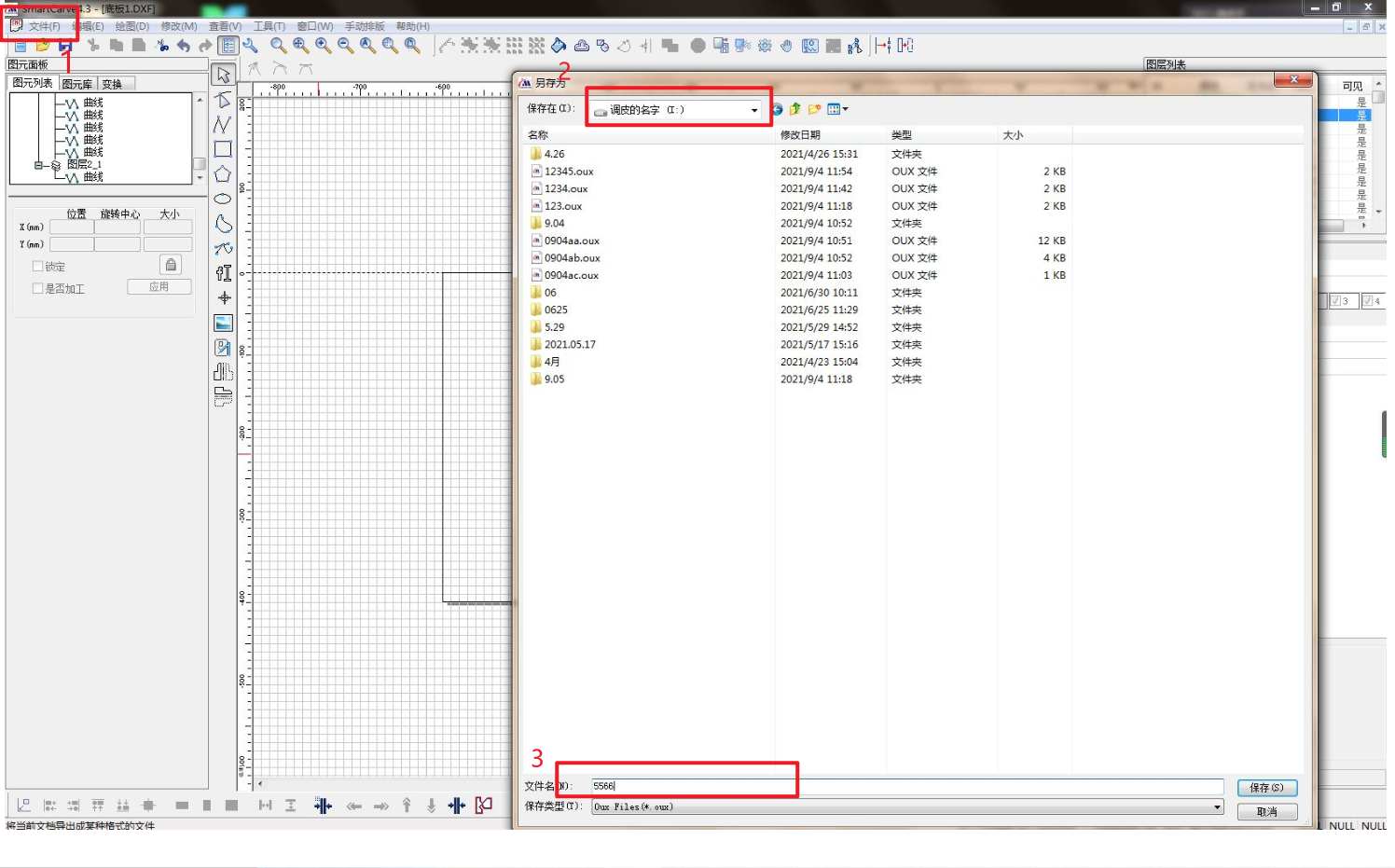The image size is (1395, 868).
Task: Select the file 123.oux
Action: tap(563, 206)
